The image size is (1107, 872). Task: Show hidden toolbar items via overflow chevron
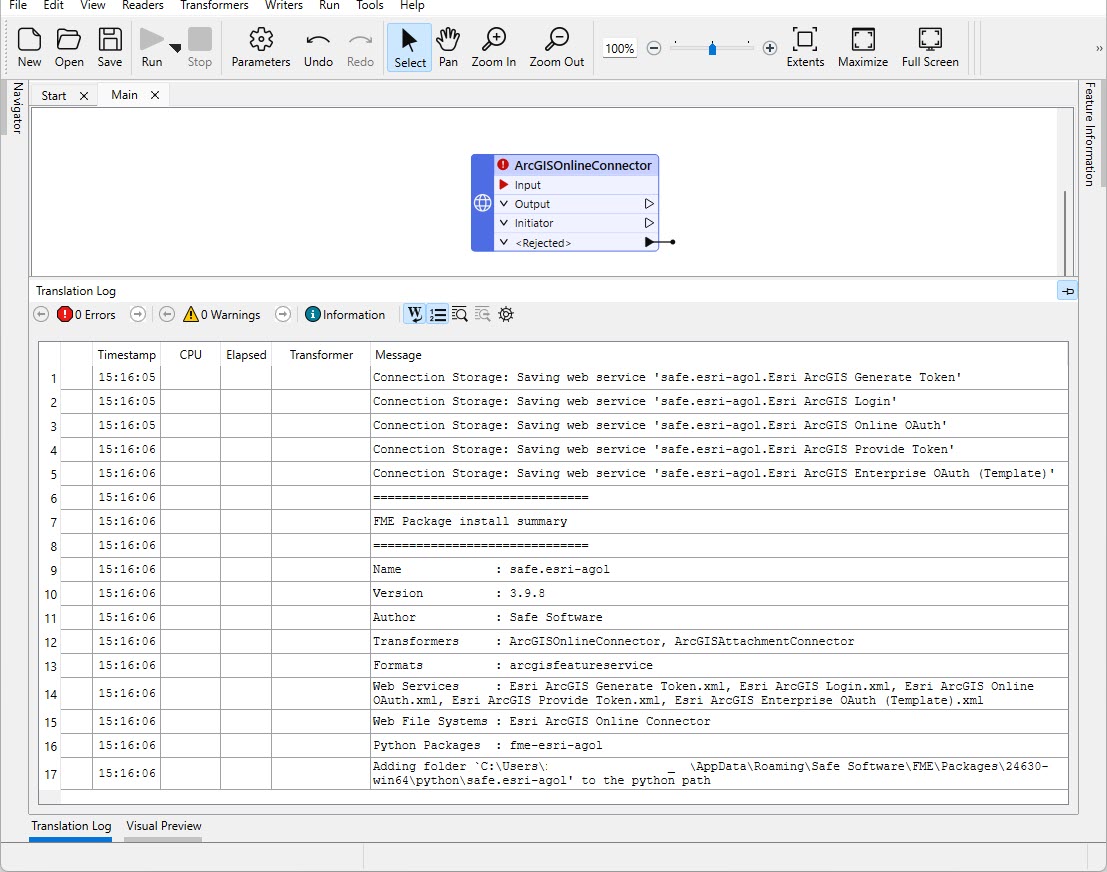tap(1099, 48)
